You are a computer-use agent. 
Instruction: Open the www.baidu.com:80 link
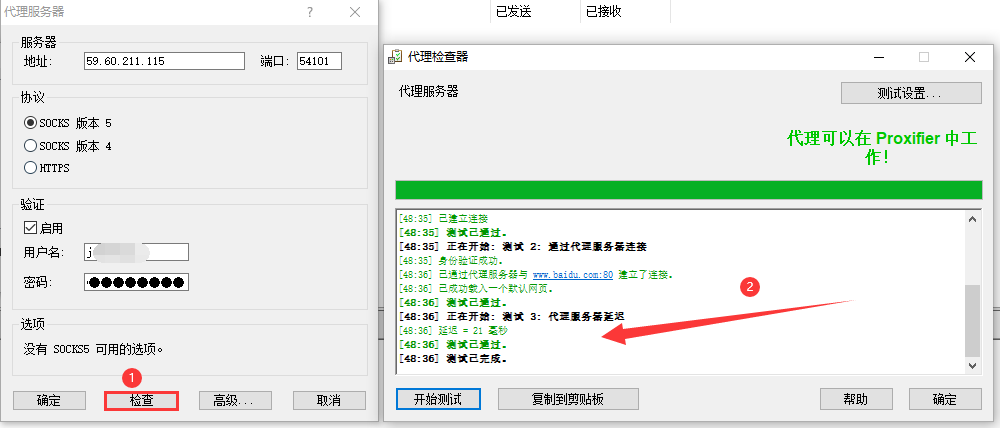(x=573, y=275)
